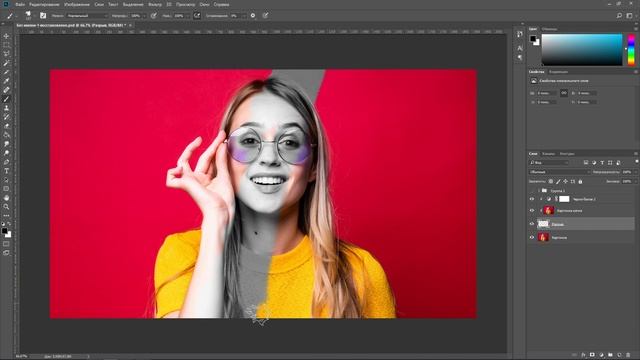This screenshot has height=360, width=640.
Task: Select the photo copy layer thumbnail
Action: coord(549,211)
